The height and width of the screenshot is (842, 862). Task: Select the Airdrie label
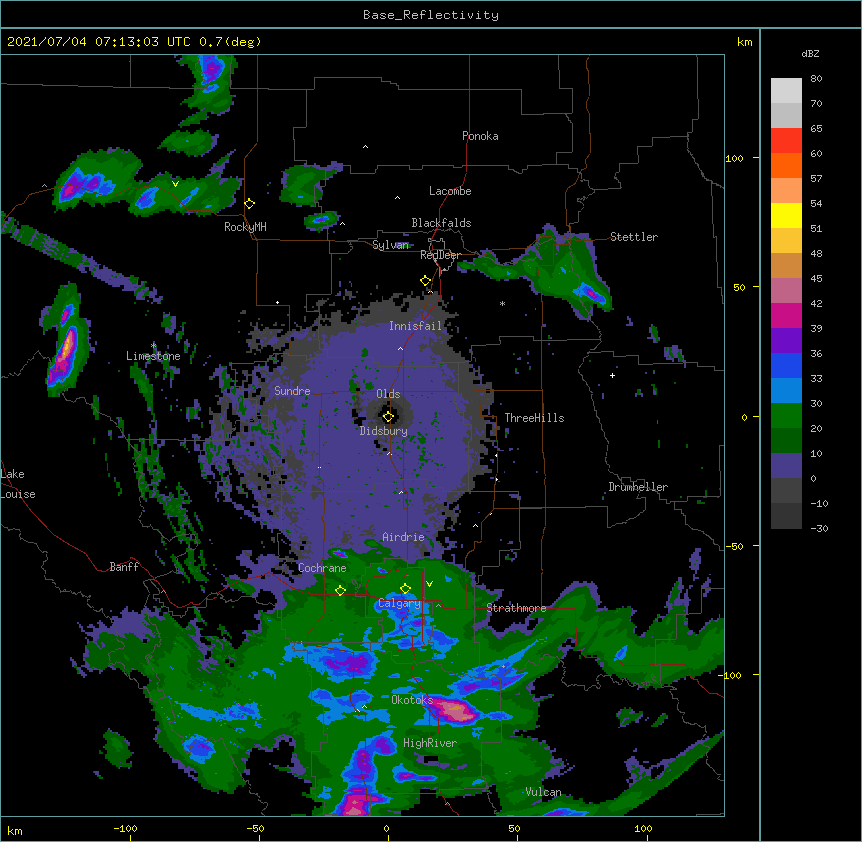click(x=403, y=537)
